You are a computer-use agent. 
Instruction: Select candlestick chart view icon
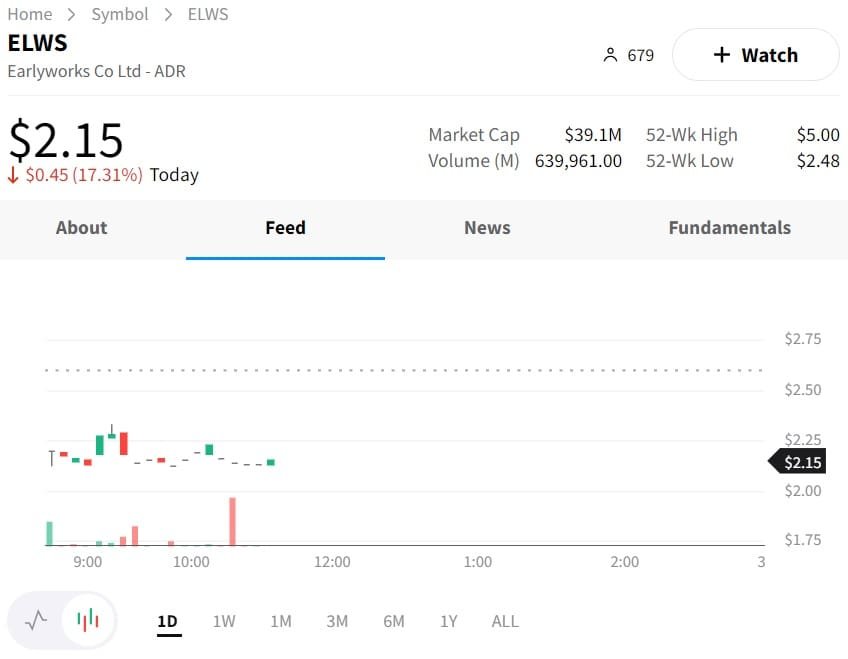pos(89,621)
